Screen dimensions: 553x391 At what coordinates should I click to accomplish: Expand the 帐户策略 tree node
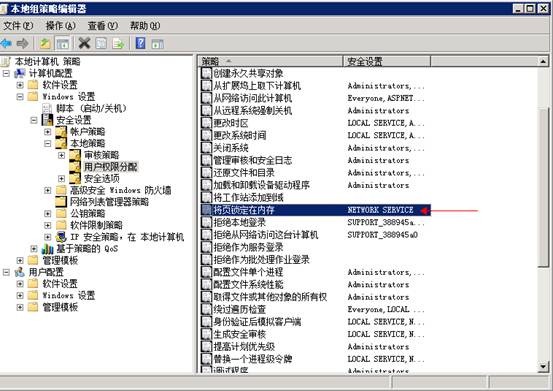point(48,132)
